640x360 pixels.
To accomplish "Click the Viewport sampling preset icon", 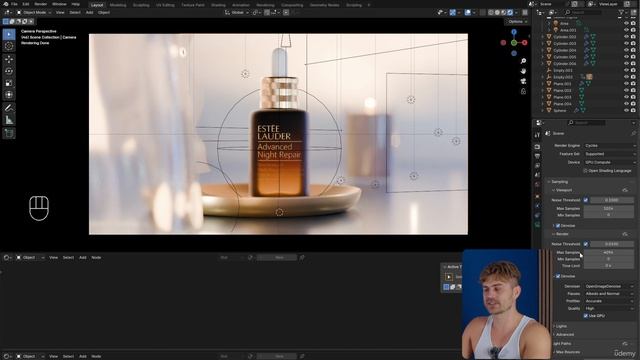I will [625, 190].
